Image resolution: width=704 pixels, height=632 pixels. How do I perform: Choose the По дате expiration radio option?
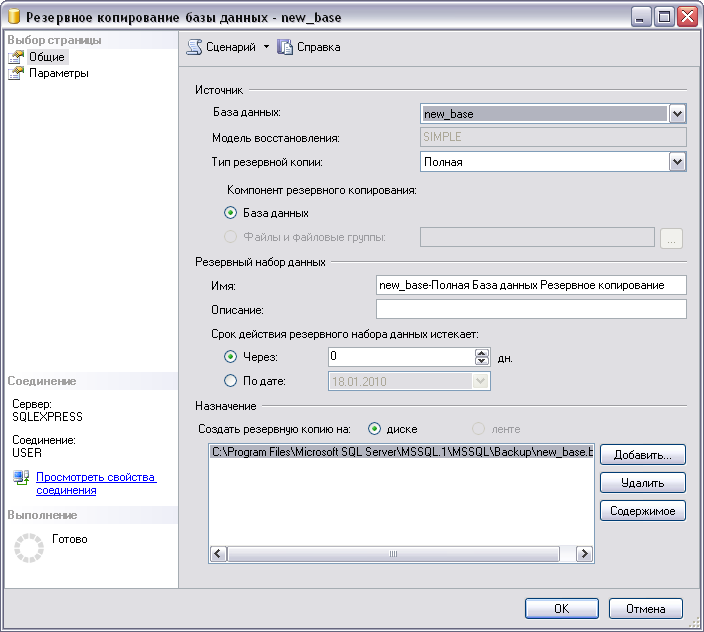pyautogui.click(x=231, y=381)
